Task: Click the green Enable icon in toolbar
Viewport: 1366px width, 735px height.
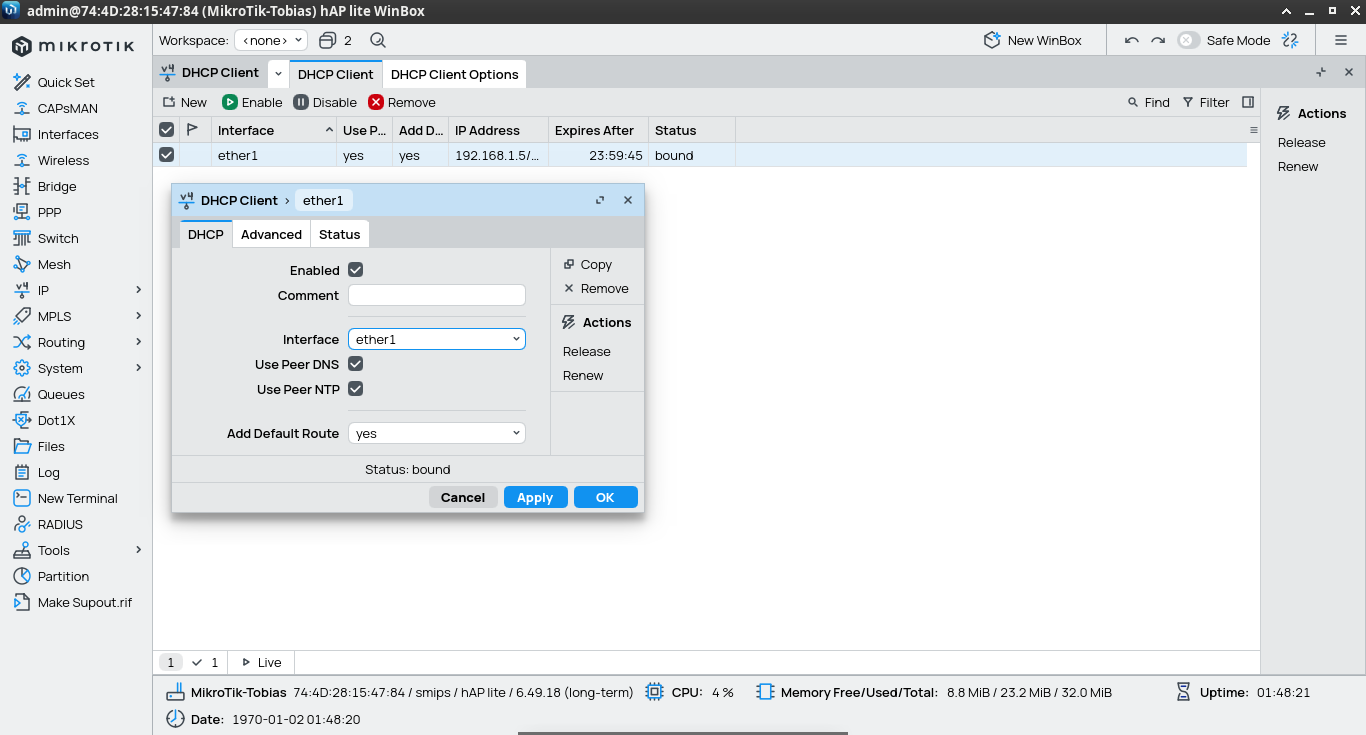Action: [230, 102]
